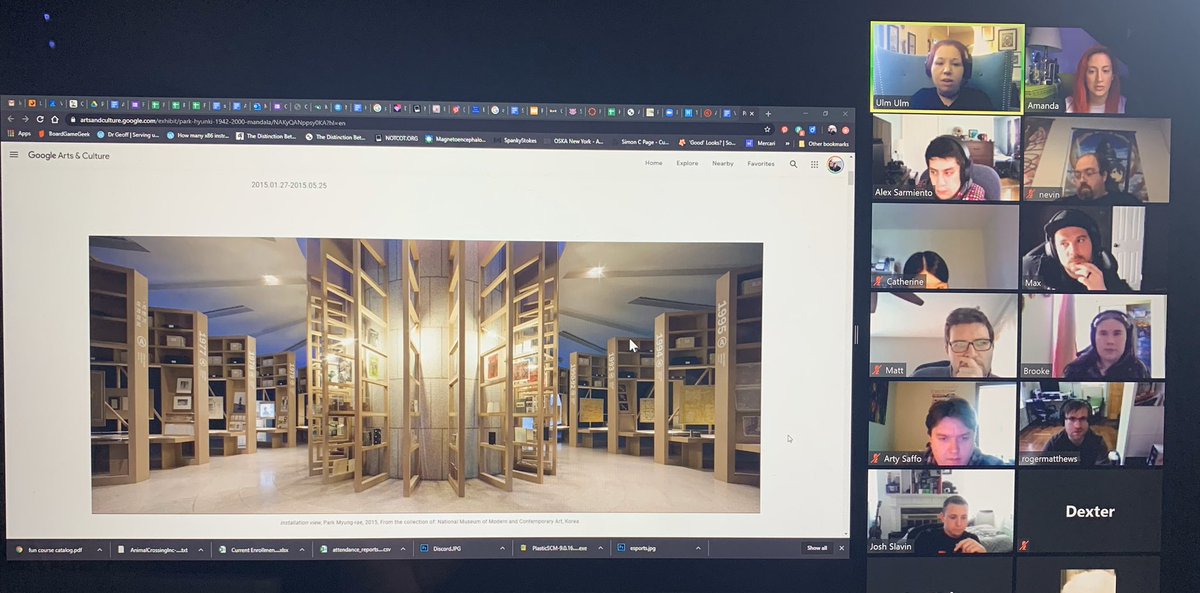The image size is (1200, 593).
Task: Select Brooke's video tile
Action: tap(1094, 337)
